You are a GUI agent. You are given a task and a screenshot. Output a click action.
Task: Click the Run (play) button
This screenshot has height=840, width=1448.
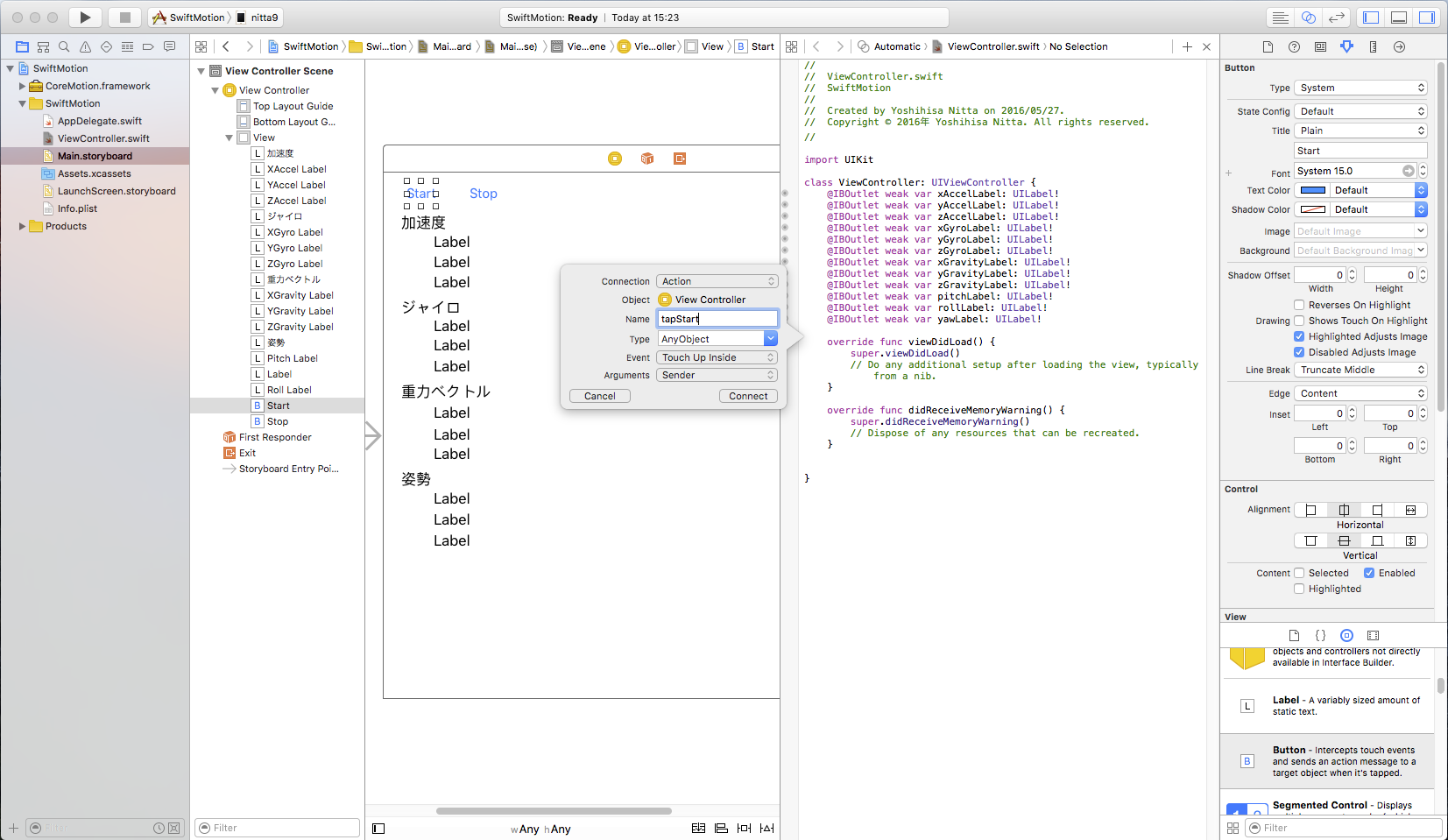click(85, 18)
